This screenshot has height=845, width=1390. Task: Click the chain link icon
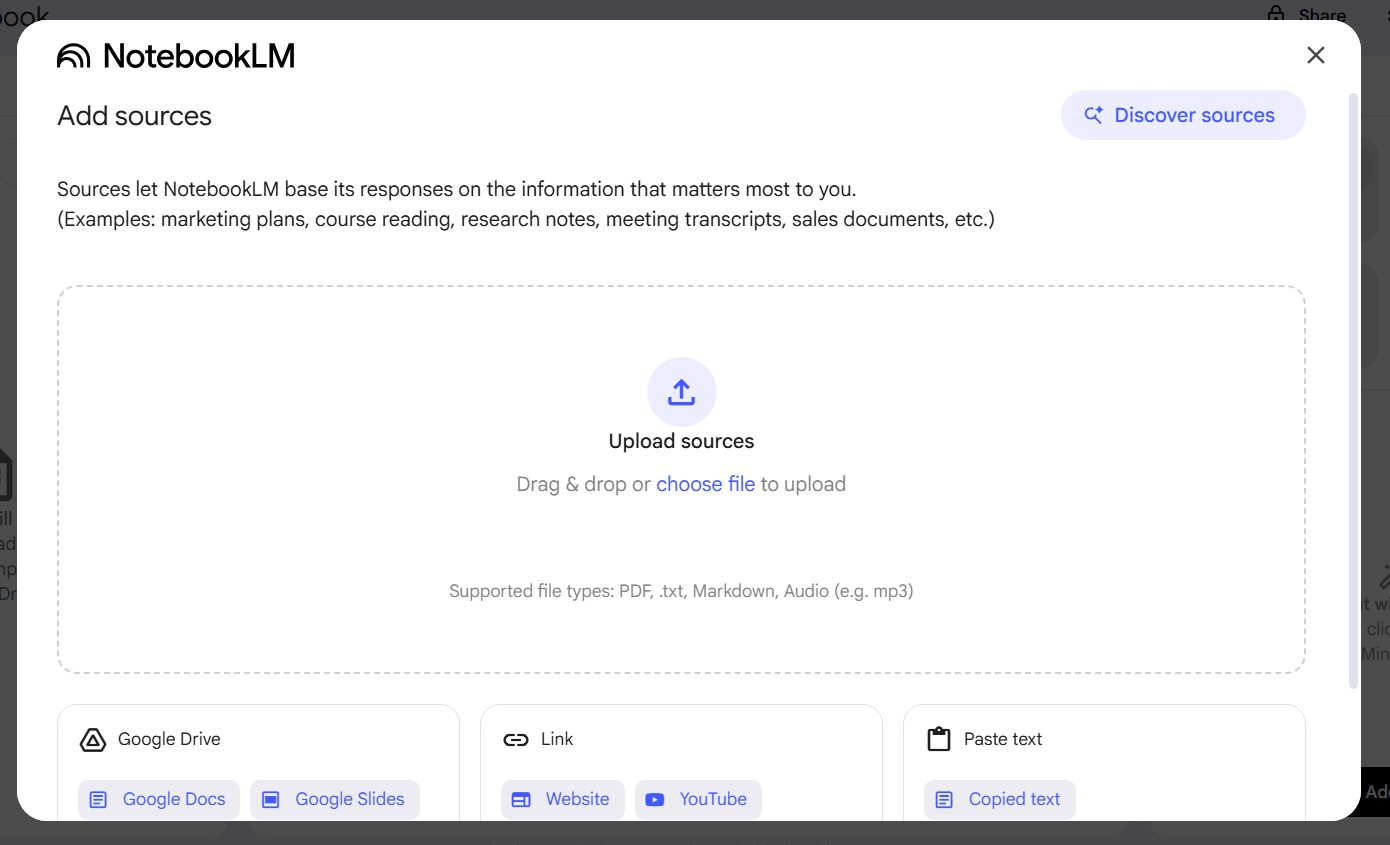coord(515,740)
